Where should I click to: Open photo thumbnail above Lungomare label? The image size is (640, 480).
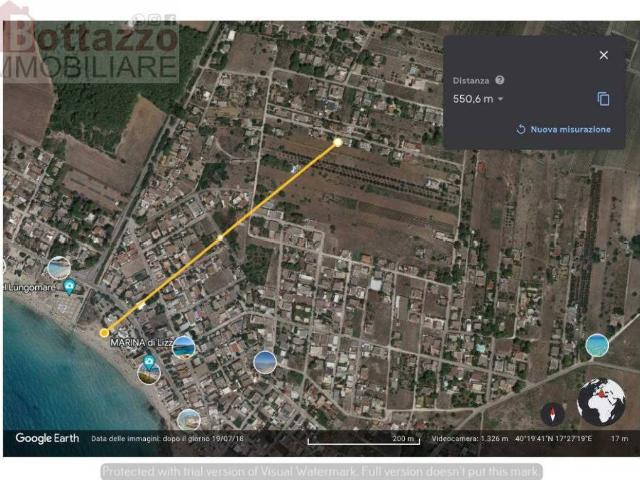click(x=59, y=267)
